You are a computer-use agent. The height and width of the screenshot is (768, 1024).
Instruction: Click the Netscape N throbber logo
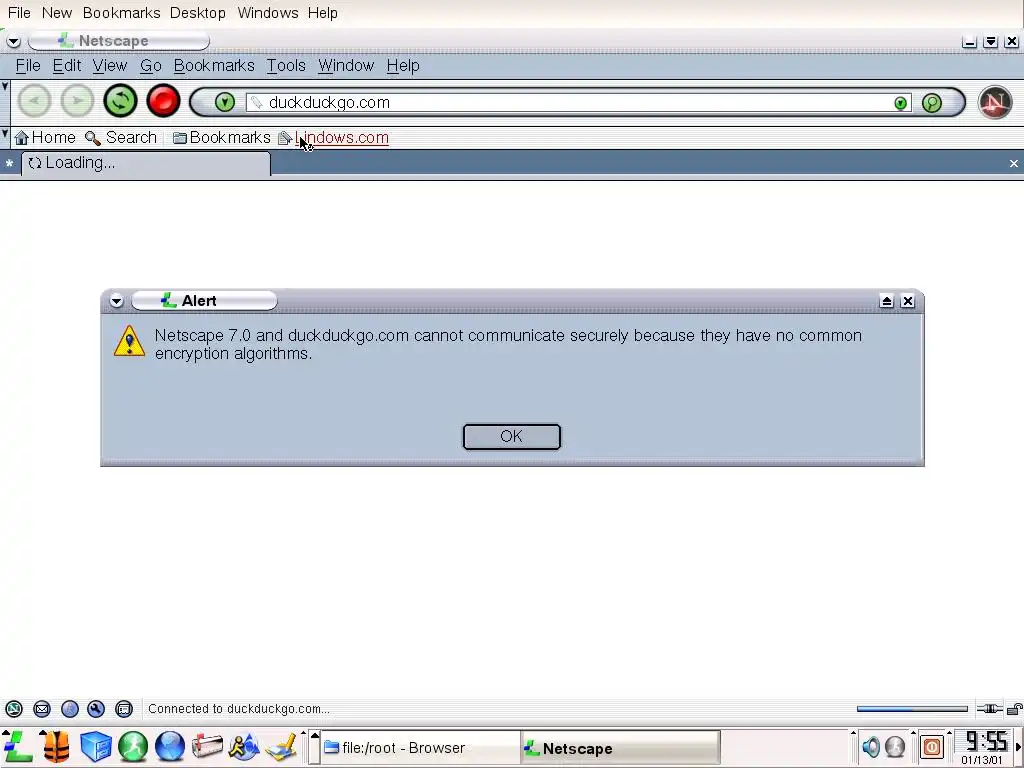coord(995,102)
